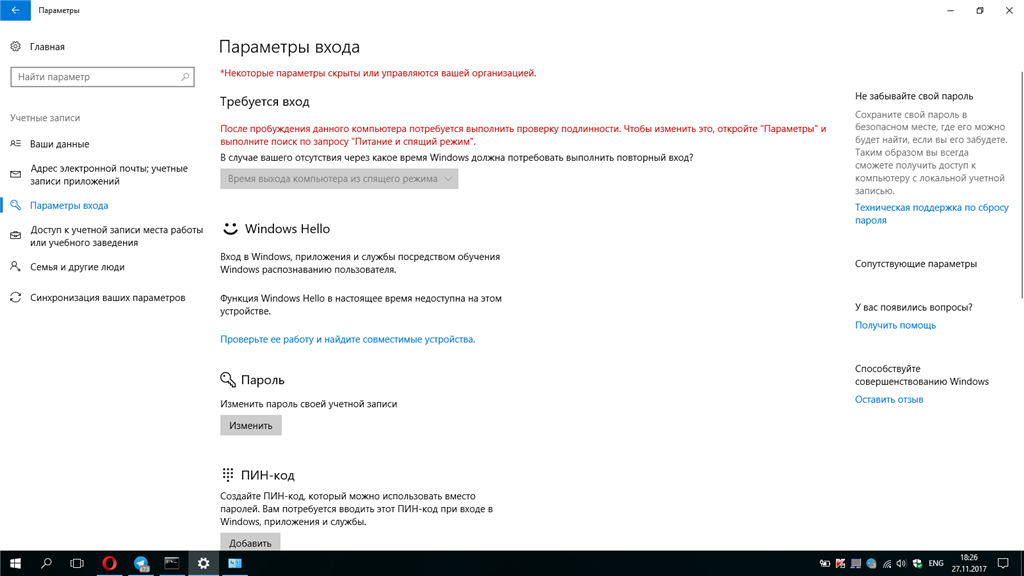Image resolution: width=1024 pixels, height=576 pixels.
Task: Open Доступ к учетной записи места работы
Action: point(116,236)
